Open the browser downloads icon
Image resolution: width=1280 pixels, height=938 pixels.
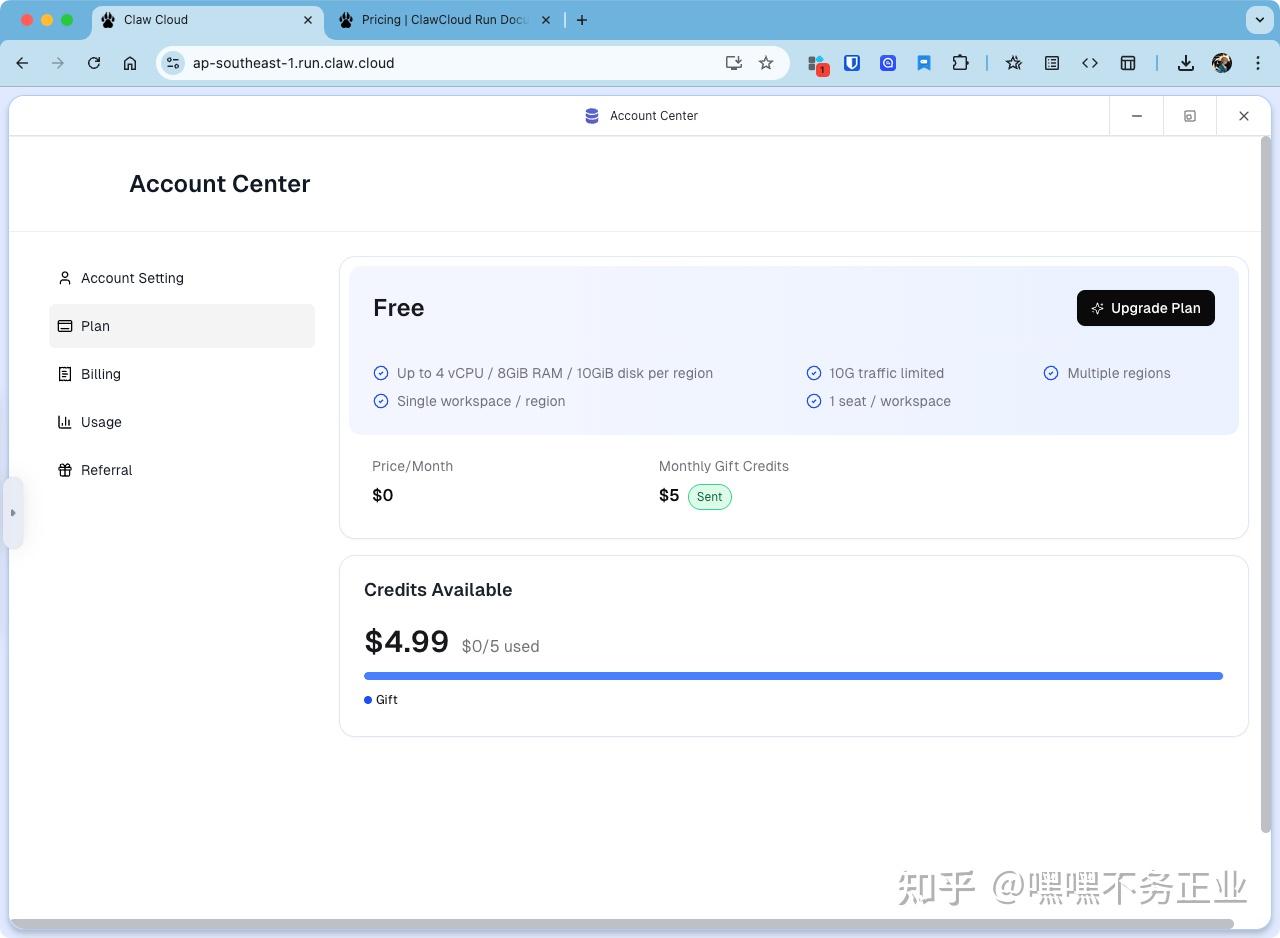[1185, 63]
